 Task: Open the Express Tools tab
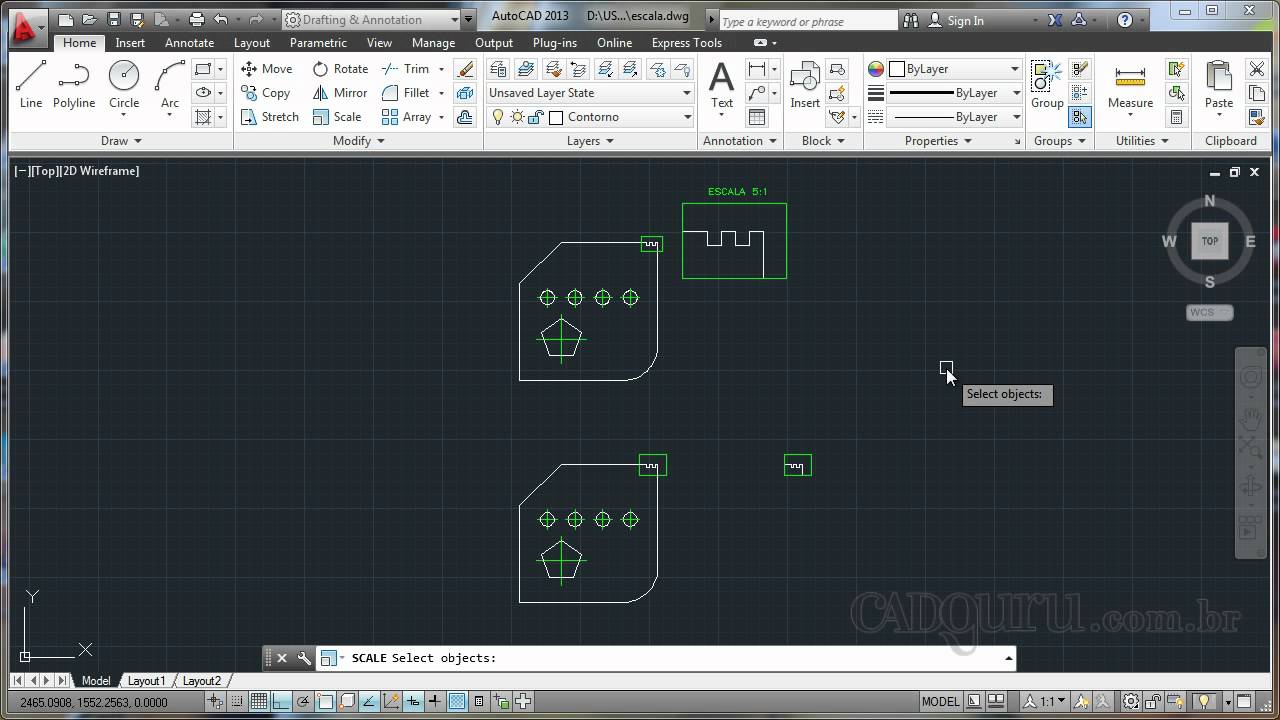tap(686, 43)
